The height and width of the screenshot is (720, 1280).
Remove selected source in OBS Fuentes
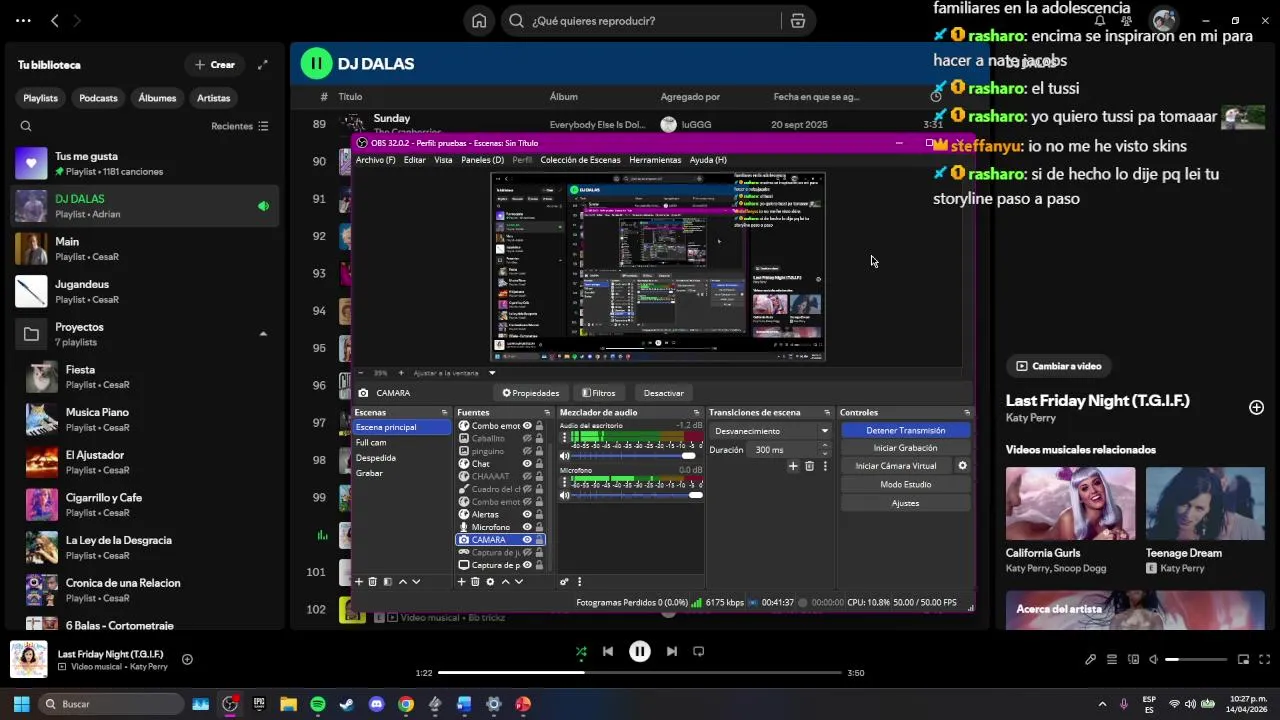(x=475, y=582)
